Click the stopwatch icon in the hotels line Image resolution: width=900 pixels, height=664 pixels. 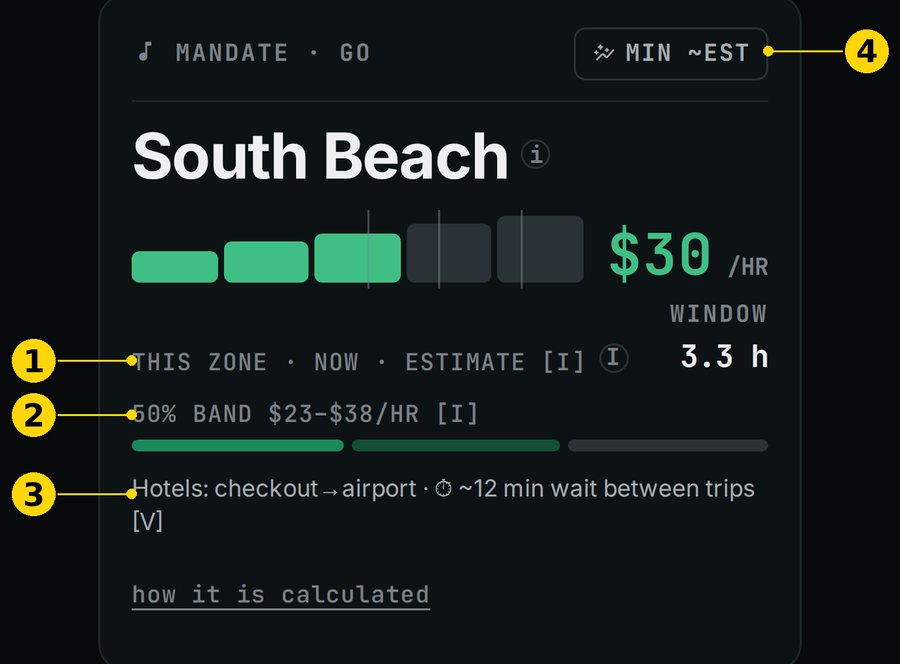point(443,489)
